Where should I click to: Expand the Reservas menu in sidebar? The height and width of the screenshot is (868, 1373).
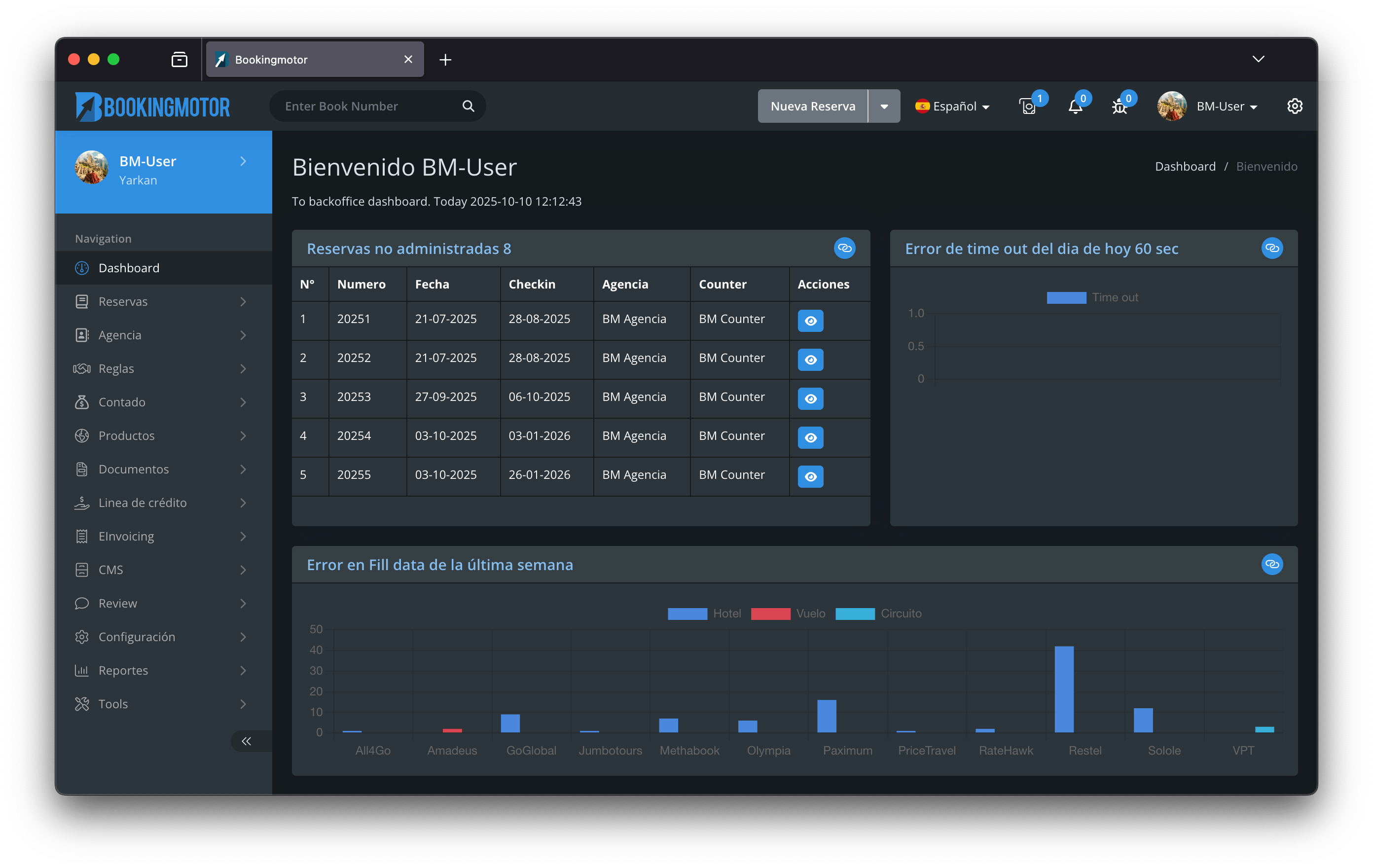coord(164,301)
